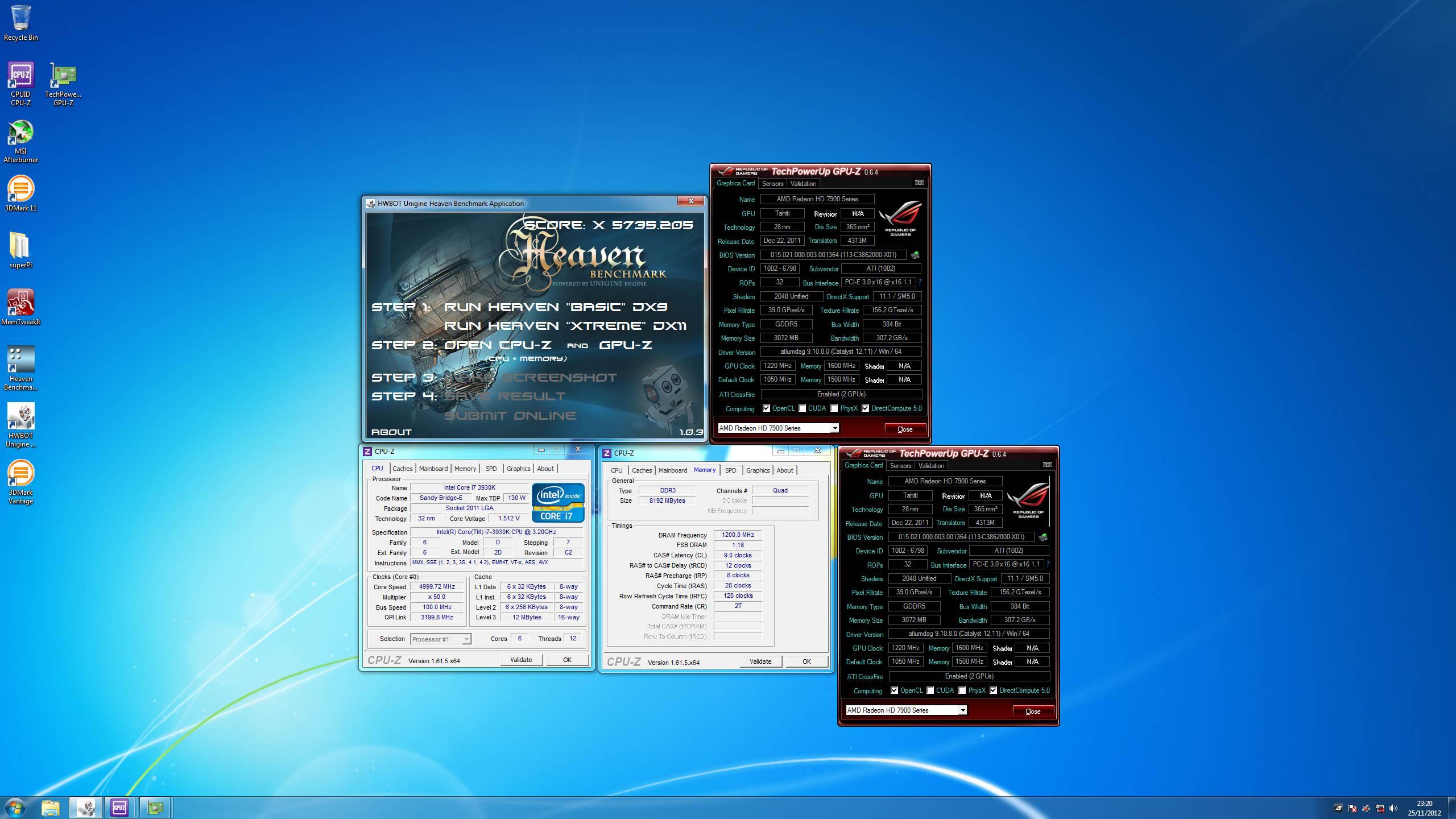Open HWBOT Unigine desktop shortcut
1456x819 pixels.
click(20, 425)
